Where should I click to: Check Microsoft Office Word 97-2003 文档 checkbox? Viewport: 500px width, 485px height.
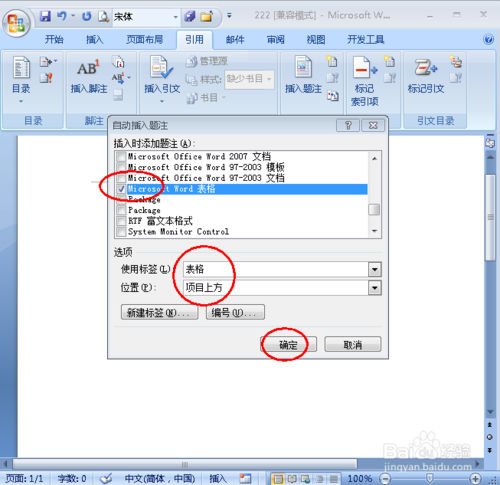[x=121, y=178]
